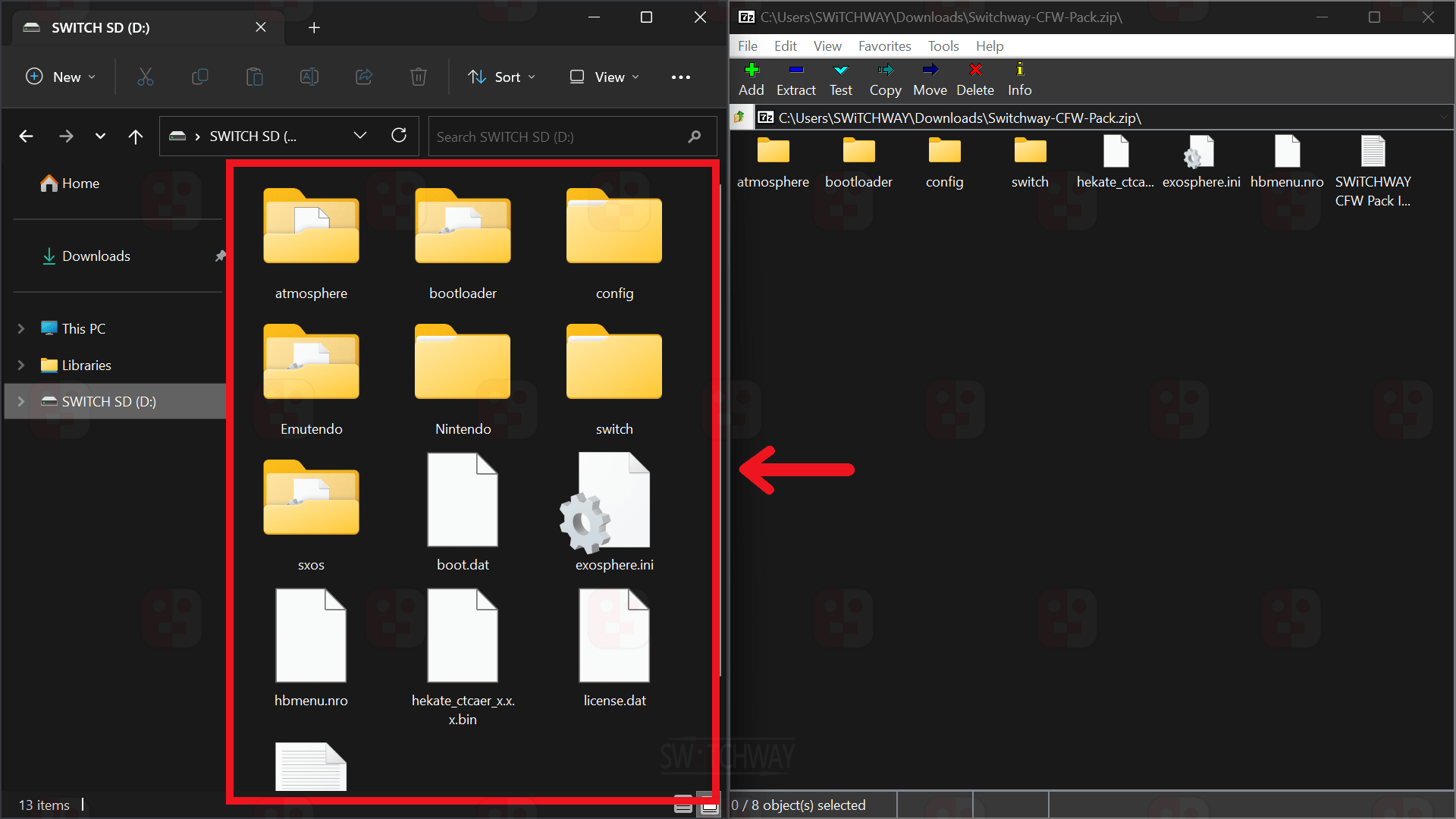This screenshot has height=819, width=1456.
Task: Switch Explorer to details view toggle
Action: pyautogui.click(x=683, y=806)
